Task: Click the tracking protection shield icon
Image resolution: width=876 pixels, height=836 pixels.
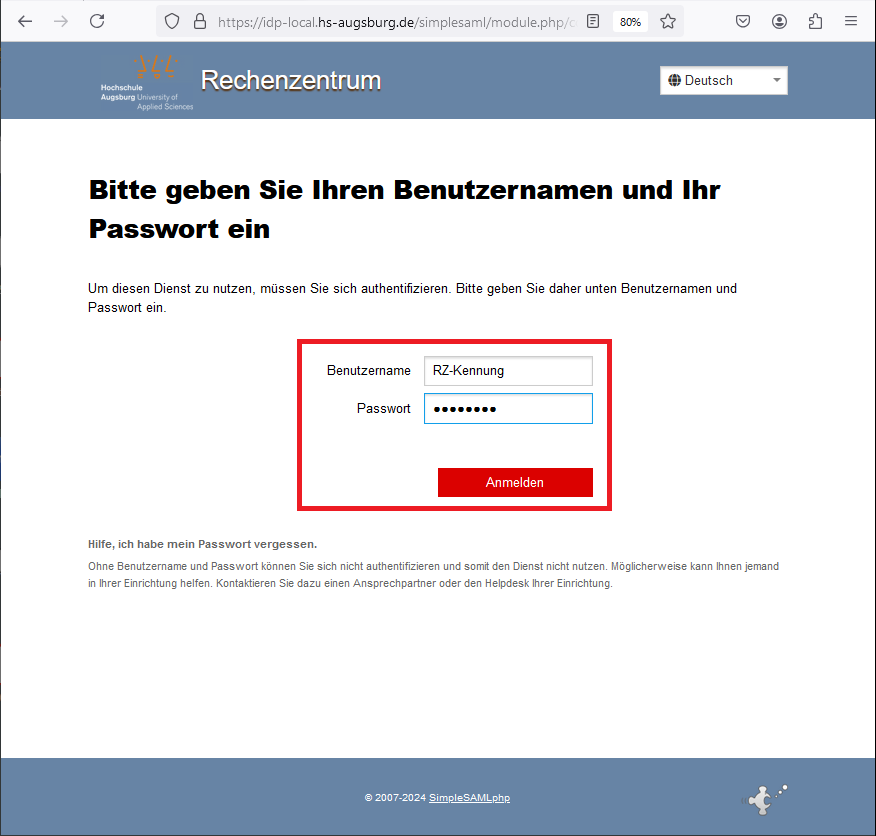Action: (171, 20)
